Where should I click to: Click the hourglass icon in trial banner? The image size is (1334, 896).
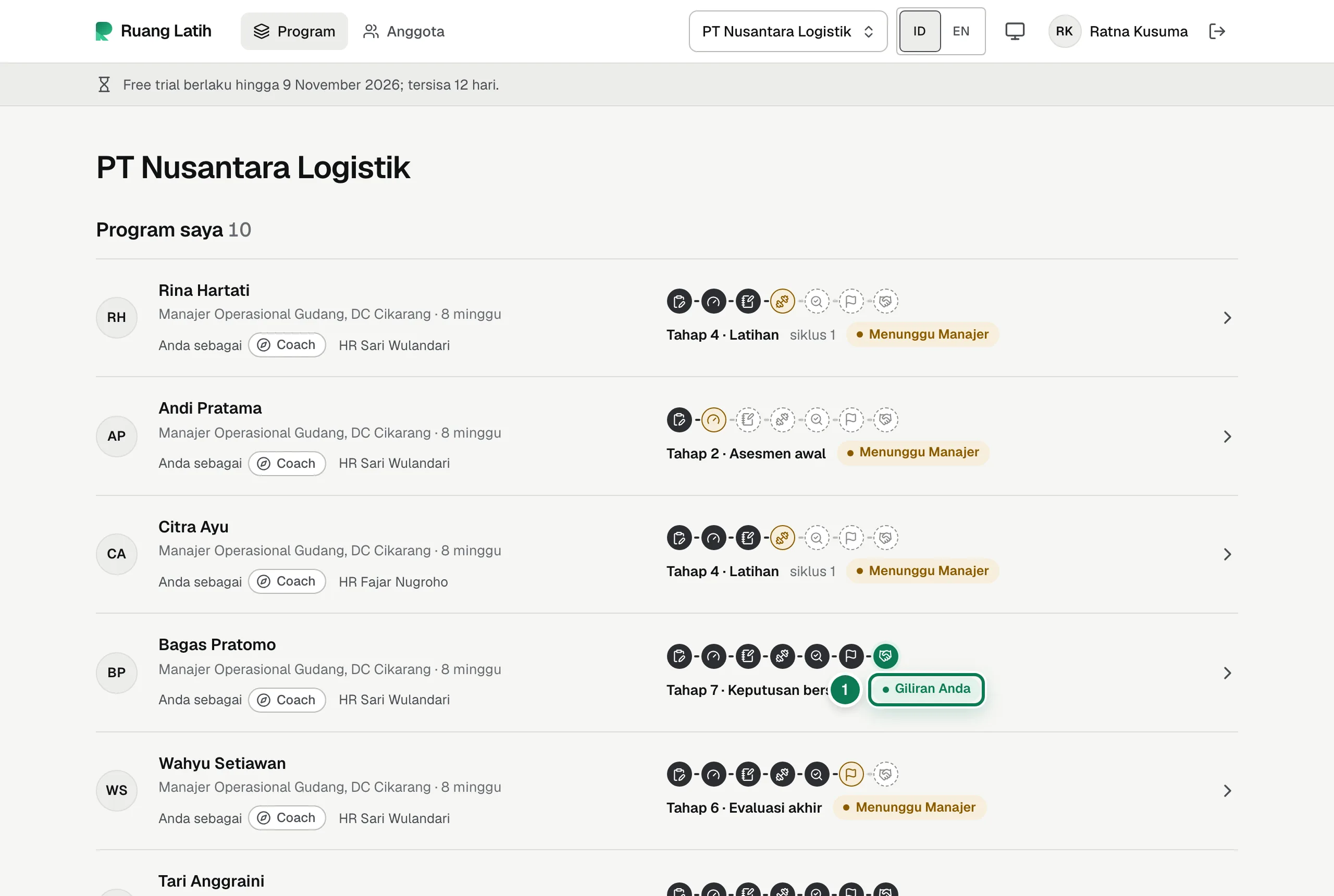(x=104, y=84)
